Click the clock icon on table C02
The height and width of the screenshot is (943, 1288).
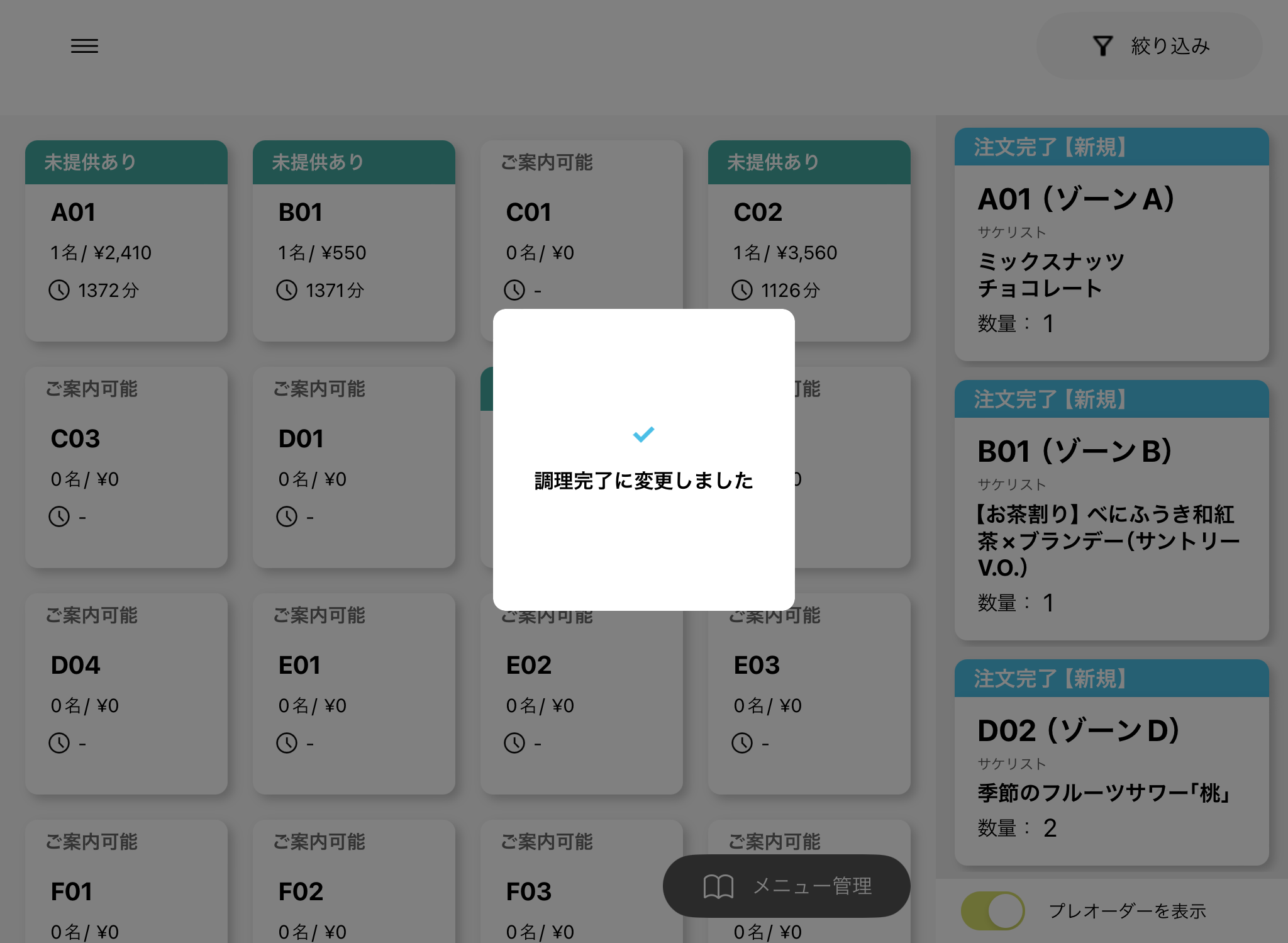tap(742, 290)
